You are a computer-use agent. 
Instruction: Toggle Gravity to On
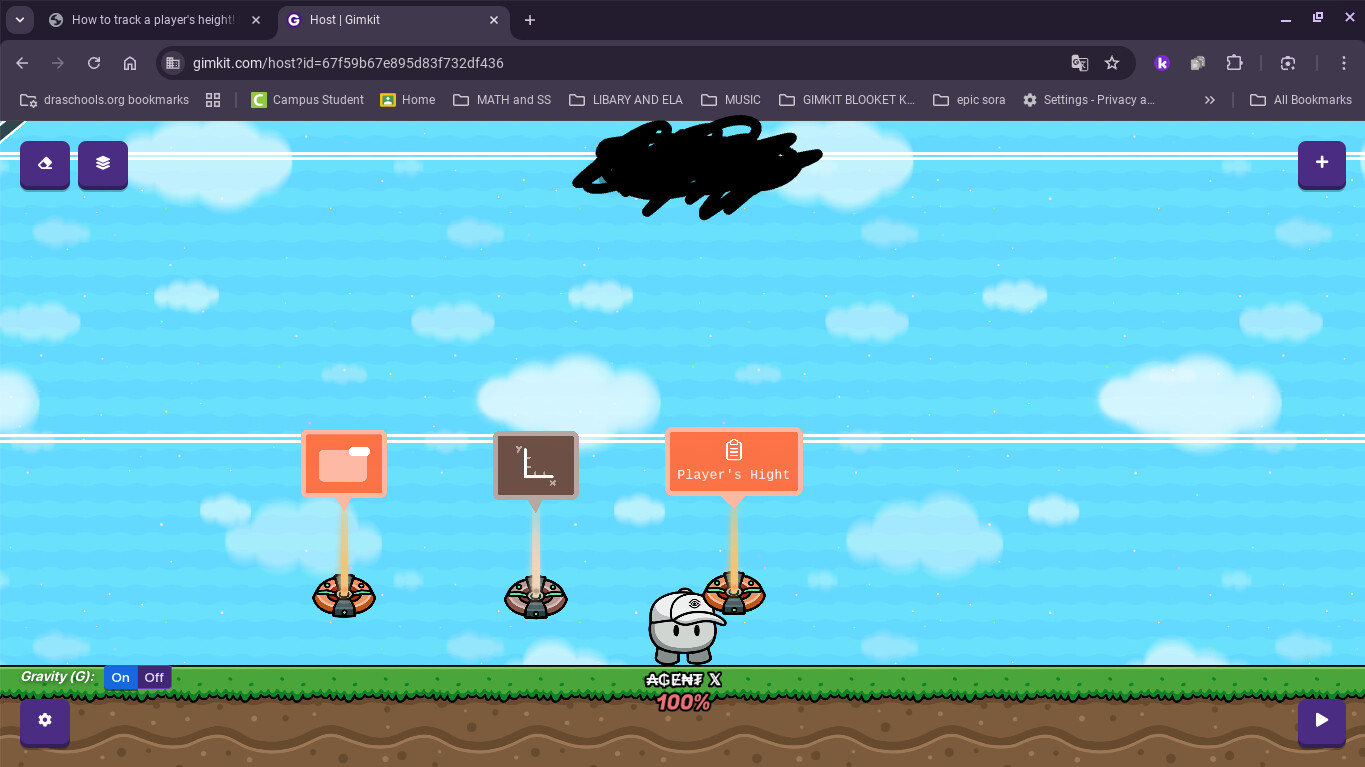(120, 677)
